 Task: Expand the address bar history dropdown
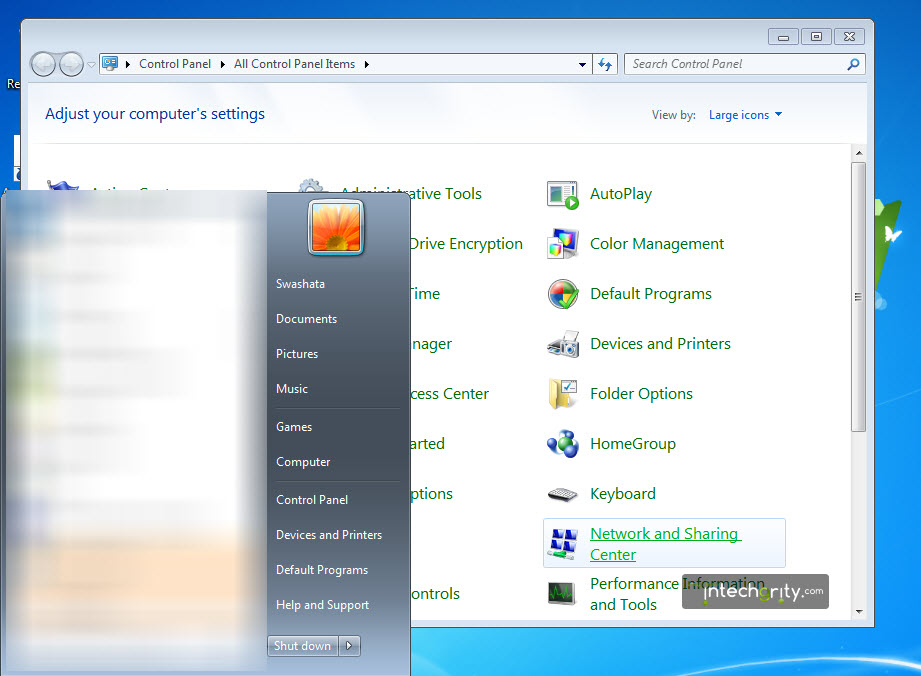point(582,64)
